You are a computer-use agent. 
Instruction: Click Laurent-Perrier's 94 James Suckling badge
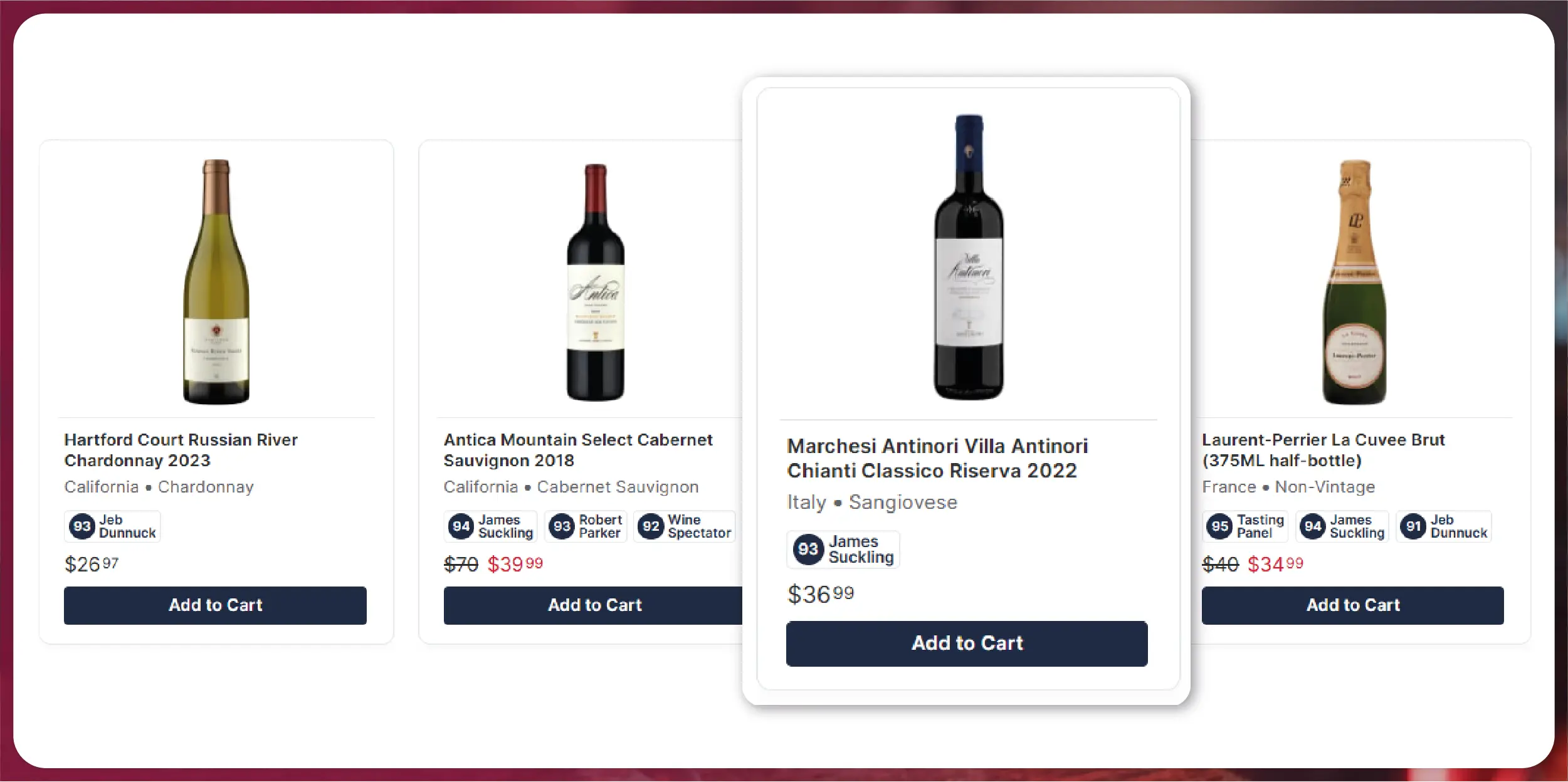[1342, 526]
